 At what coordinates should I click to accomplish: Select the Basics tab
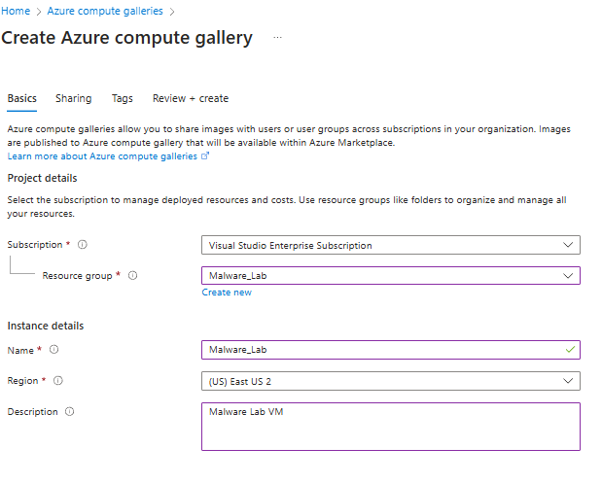click(22, 98)
